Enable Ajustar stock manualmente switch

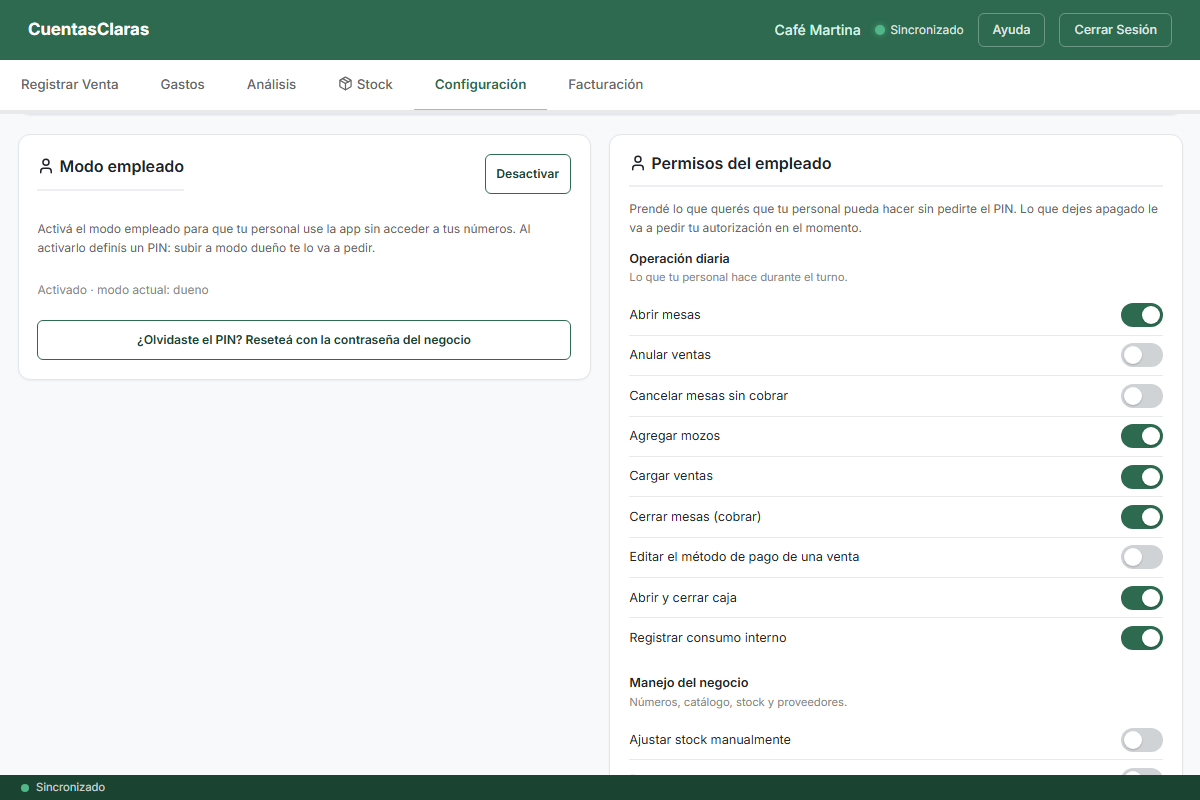coord(1142,740)
